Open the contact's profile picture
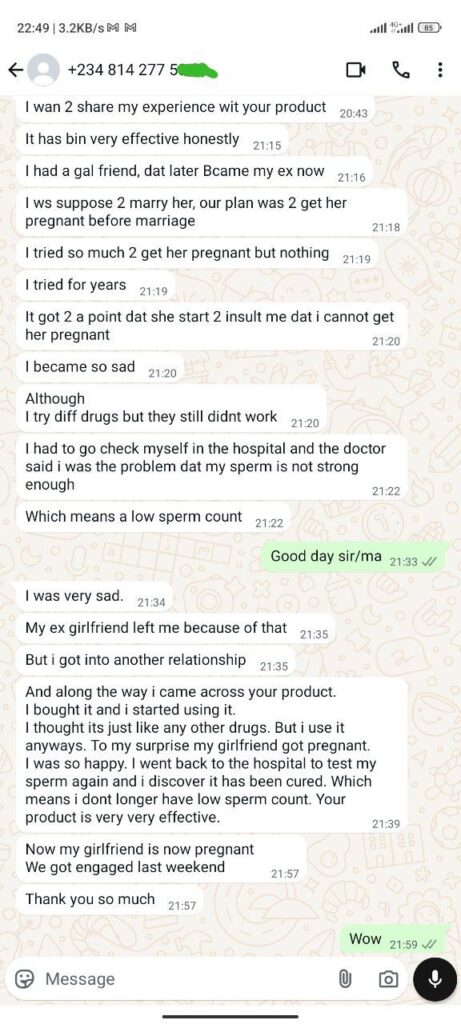This screenshot has width=461, height=1024. coord(44,70)
